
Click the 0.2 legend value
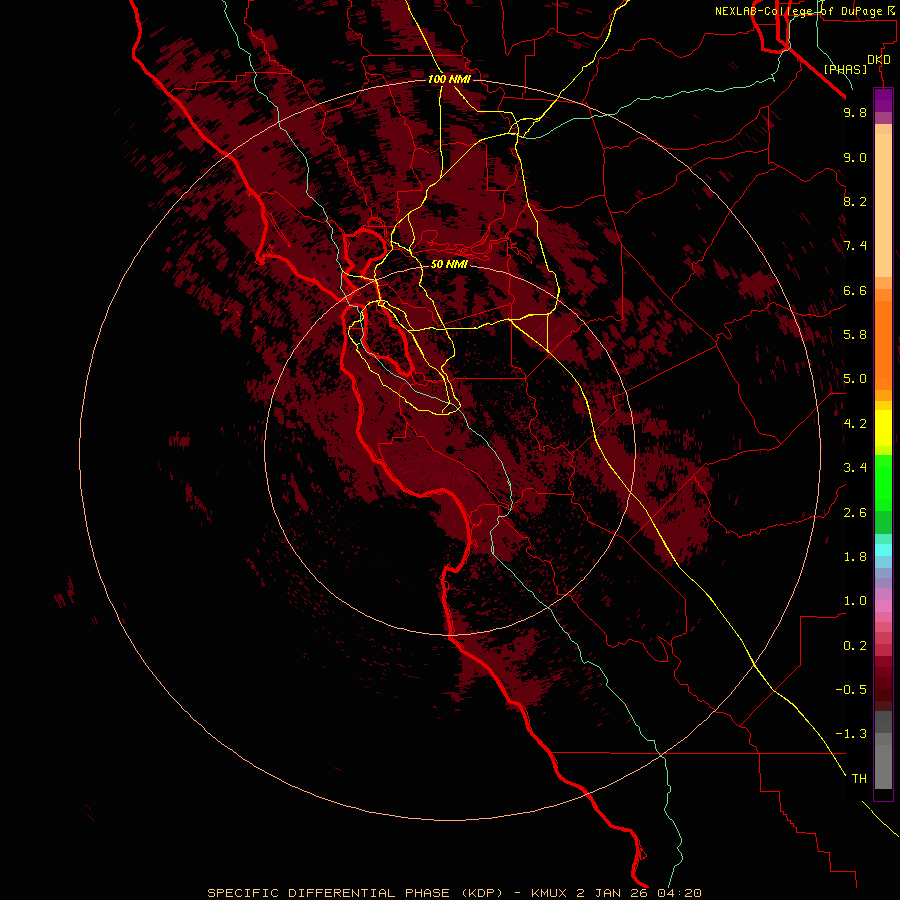[855, 646]
